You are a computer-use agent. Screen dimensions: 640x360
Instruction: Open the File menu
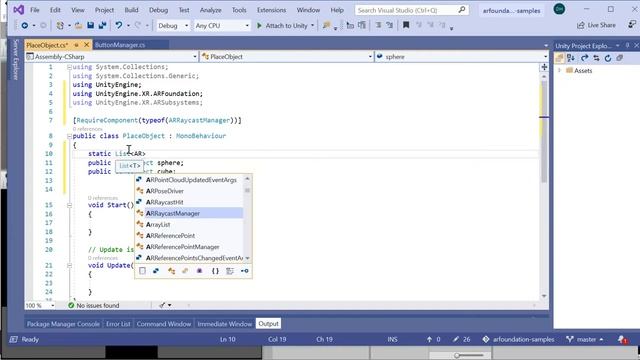coord(35,10)
